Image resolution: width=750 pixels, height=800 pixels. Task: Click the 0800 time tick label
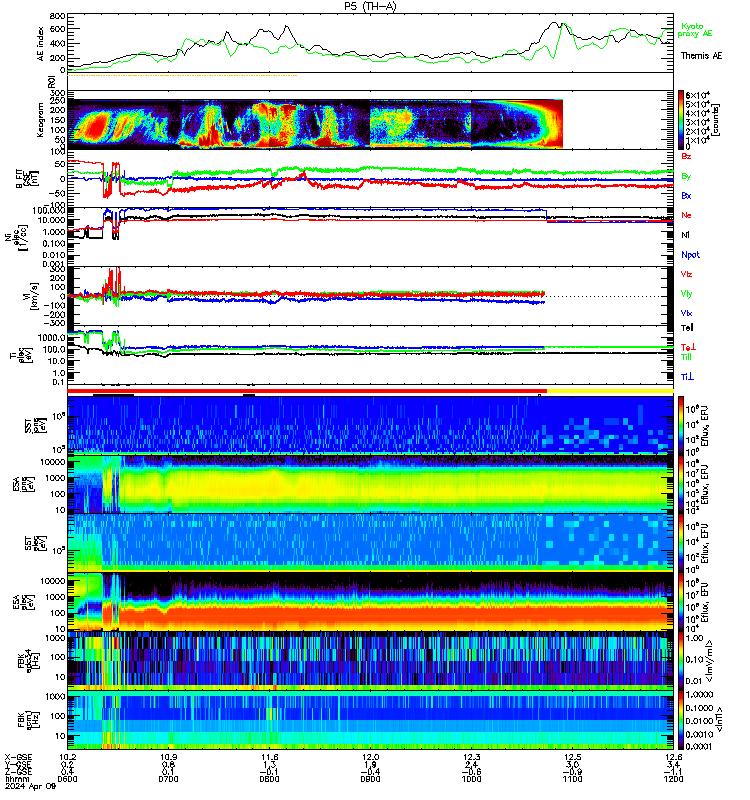pyautogui.click(x=269, y=779)
